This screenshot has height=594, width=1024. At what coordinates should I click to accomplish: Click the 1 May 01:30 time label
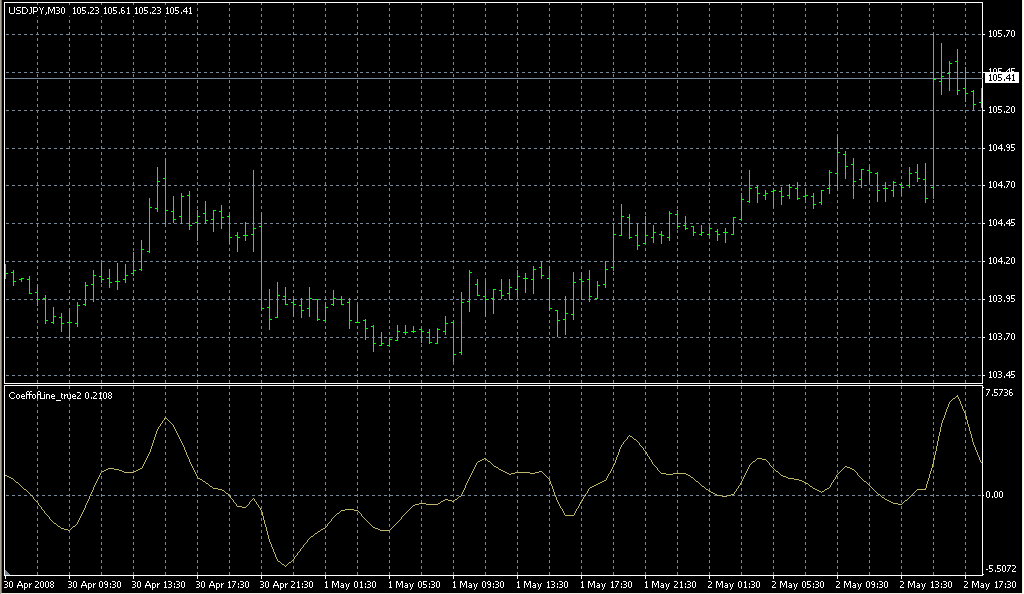point(350,585)
